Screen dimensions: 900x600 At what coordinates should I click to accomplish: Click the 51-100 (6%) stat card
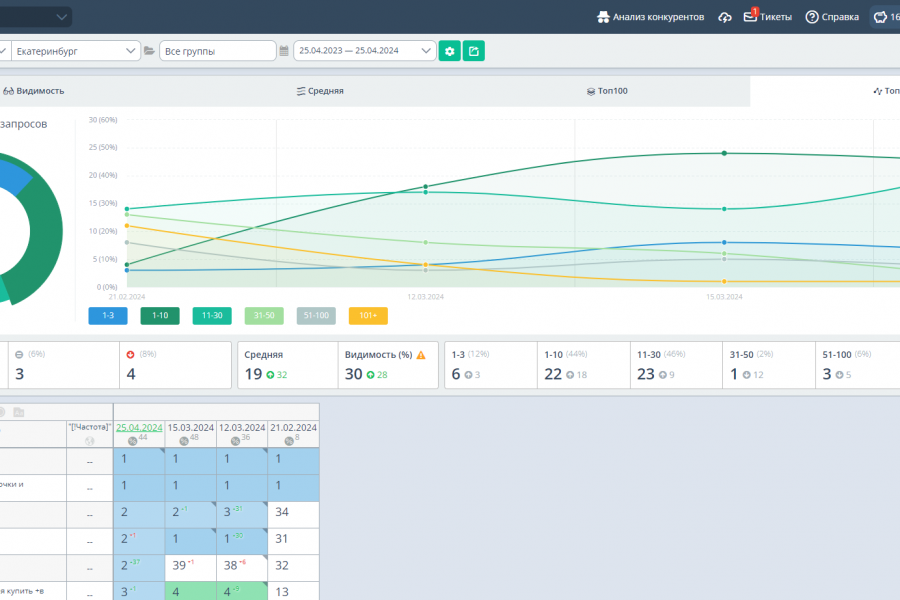[858, 365]
